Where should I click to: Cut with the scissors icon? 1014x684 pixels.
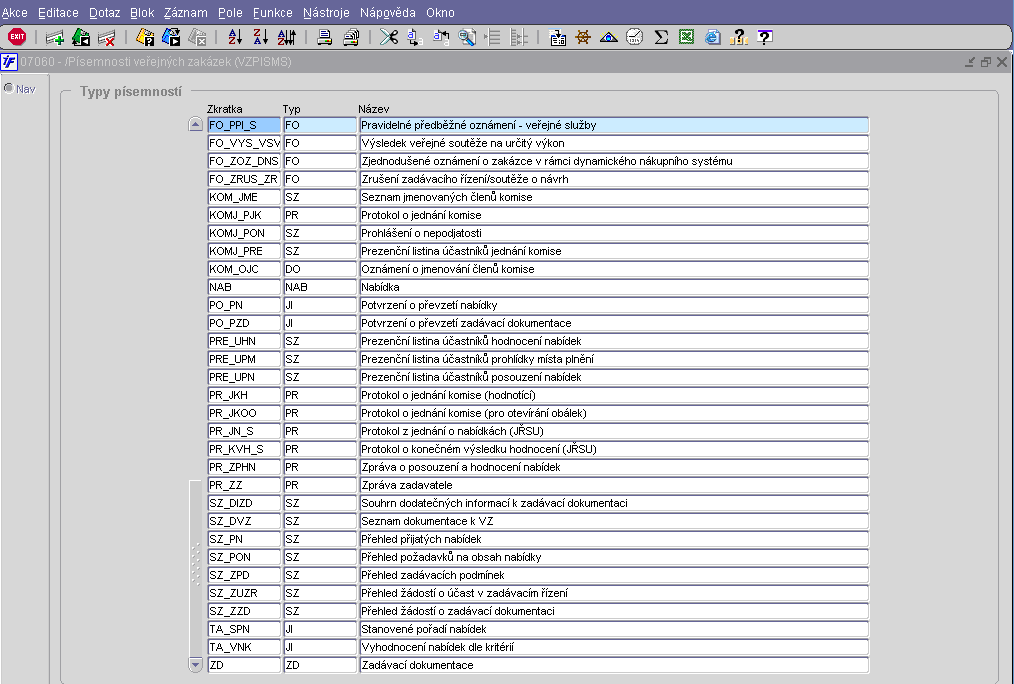coord(389,37)
